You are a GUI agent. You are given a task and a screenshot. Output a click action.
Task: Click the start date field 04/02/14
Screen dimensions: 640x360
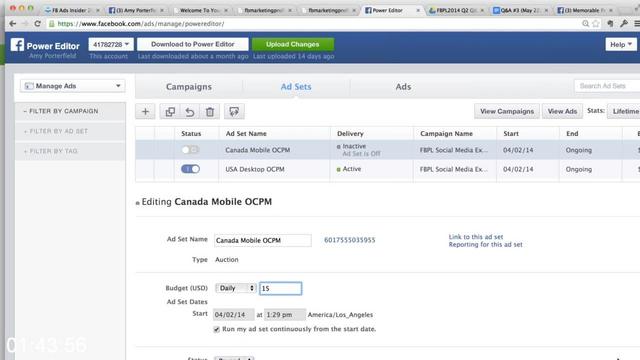click(x=233, y=315)
